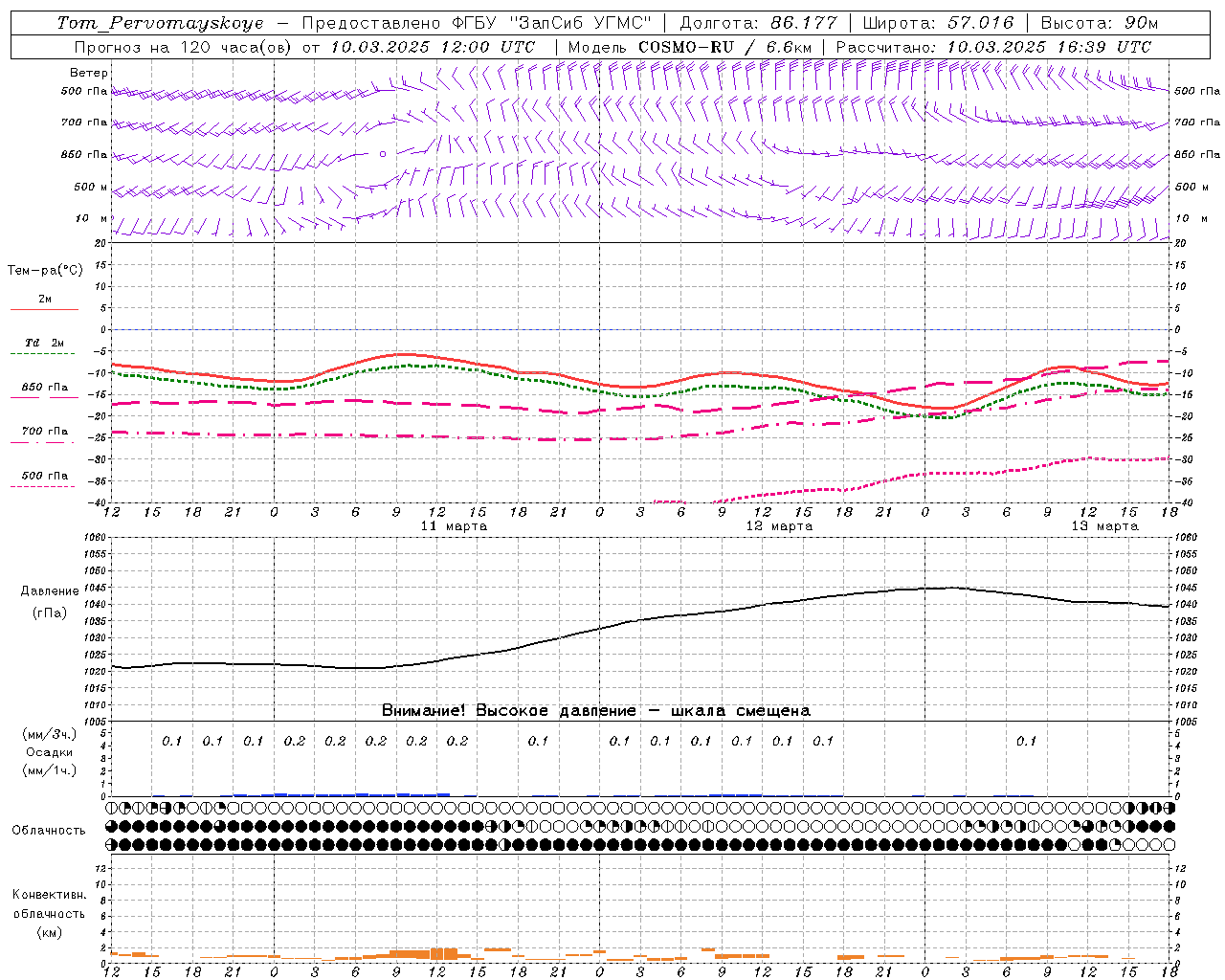Click the warning Внимание! Высокое давление – шкала смещена

[596, 711]
